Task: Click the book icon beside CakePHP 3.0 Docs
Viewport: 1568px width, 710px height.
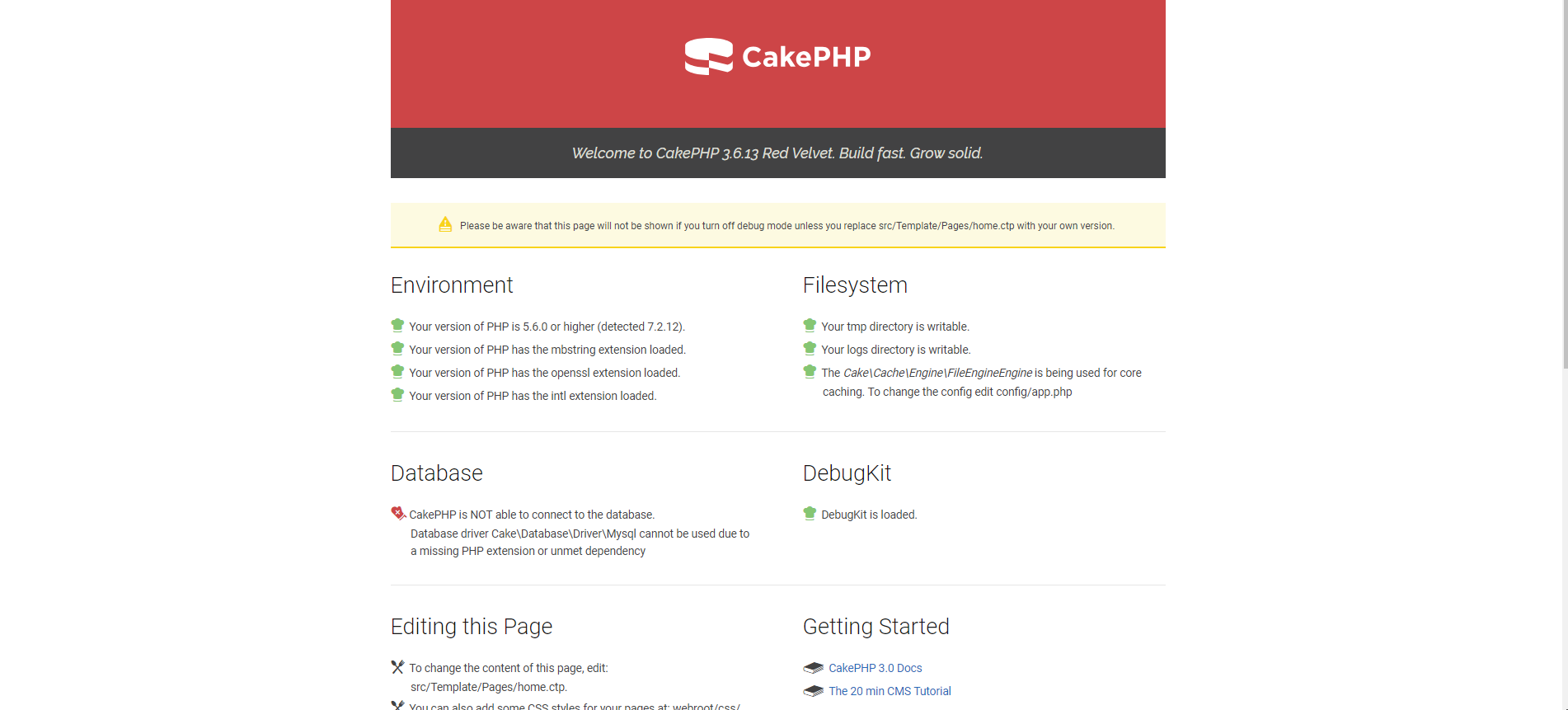Action: [813, 668]
